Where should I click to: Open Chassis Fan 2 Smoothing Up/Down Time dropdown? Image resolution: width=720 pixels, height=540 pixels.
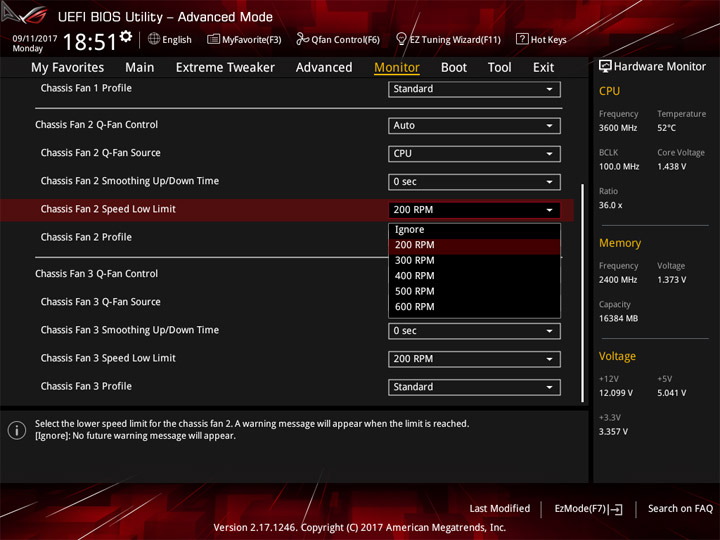pyautogui.click(x=474, y=182)
